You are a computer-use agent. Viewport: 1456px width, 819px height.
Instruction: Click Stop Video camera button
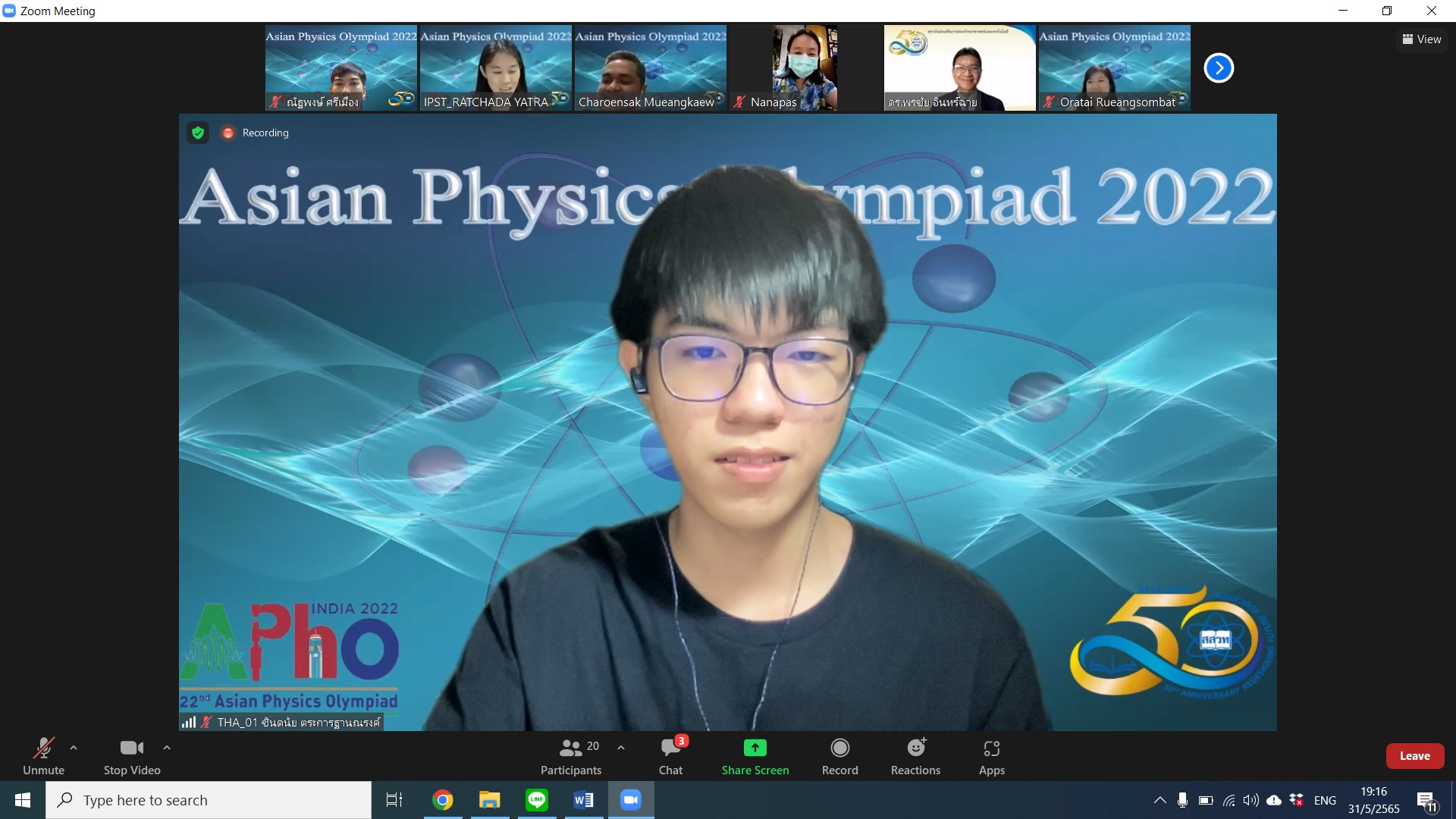(x=132, y=756)
